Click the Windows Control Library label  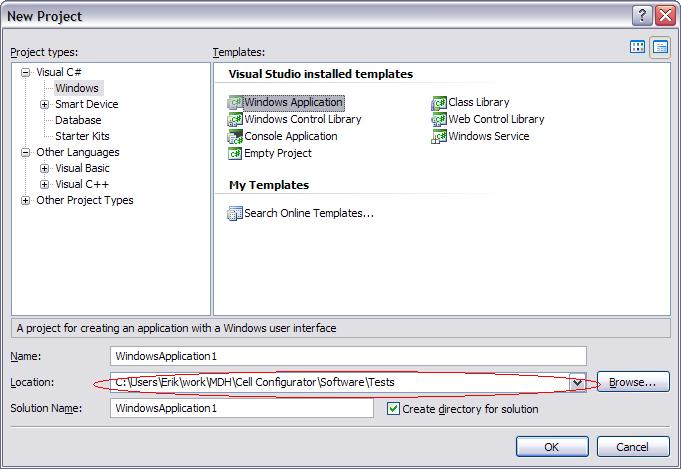pyautogui.click(x=303, y=119)
